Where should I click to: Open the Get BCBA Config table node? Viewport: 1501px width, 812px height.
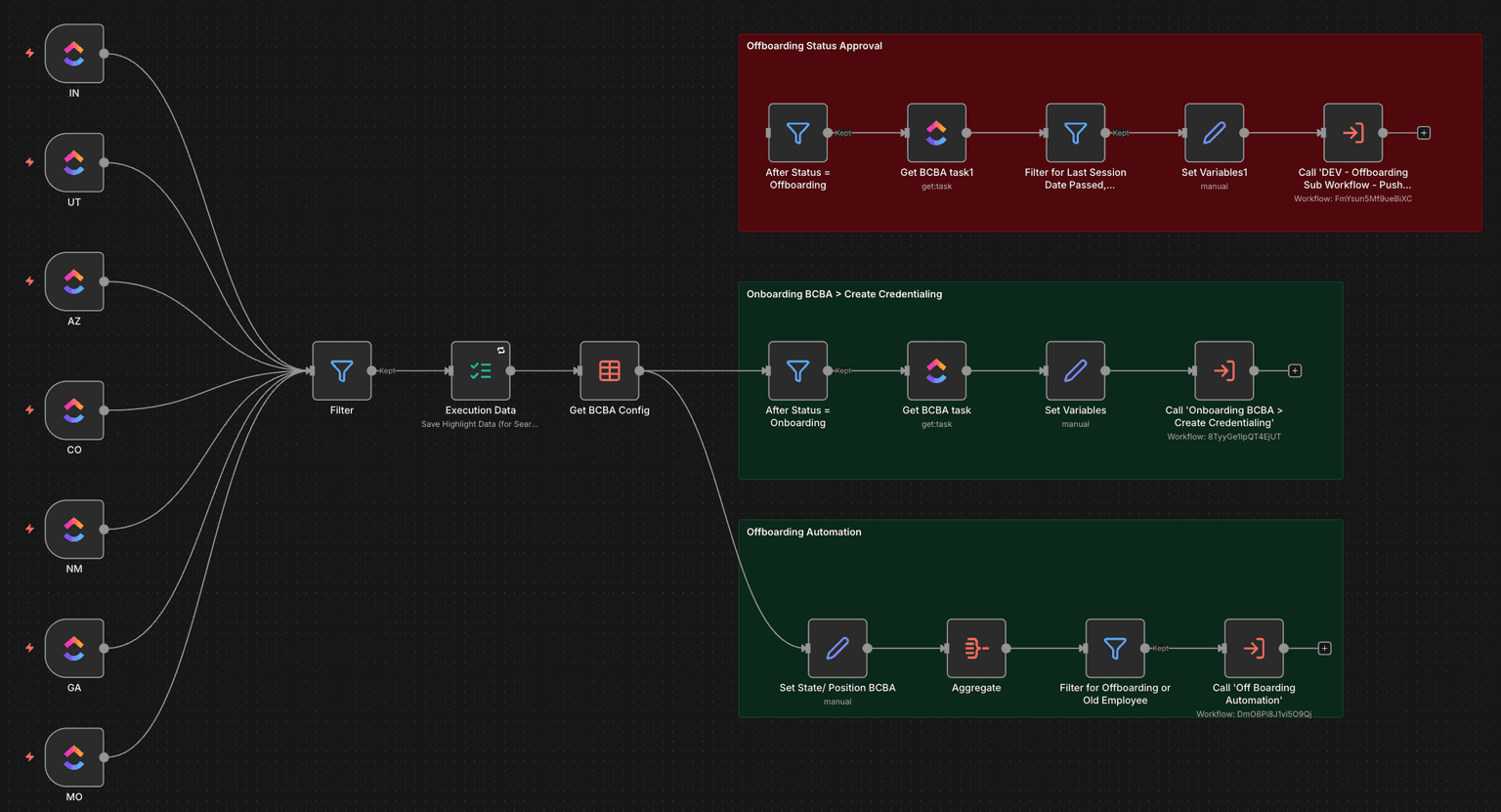pyautogui.click(x=609, y=371)
